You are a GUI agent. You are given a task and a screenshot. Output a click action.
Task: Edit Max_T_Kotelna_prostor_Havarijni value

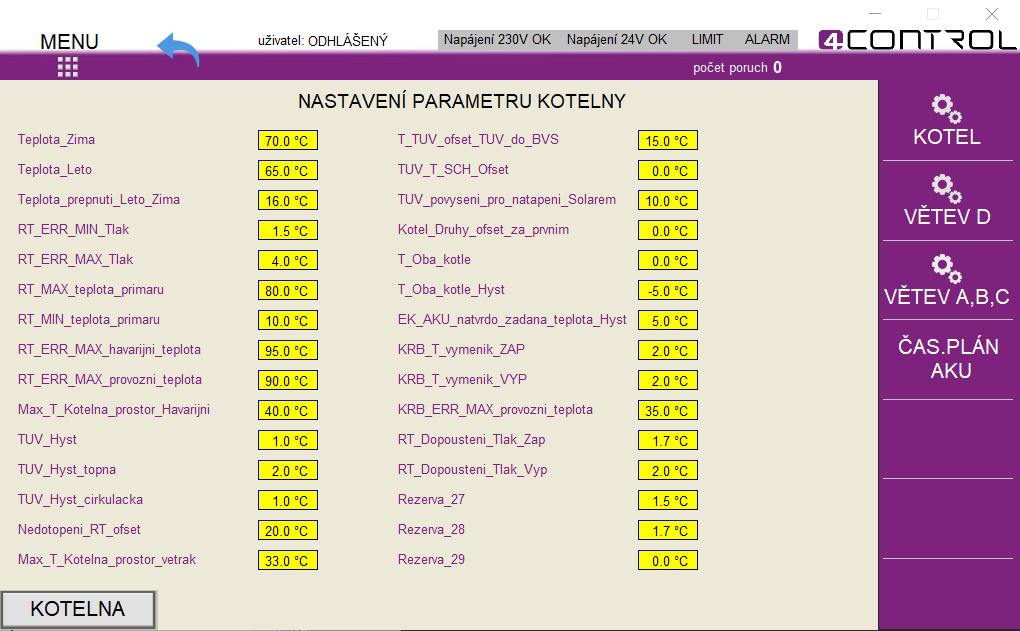pyautogui.click(x=288, y=410)
